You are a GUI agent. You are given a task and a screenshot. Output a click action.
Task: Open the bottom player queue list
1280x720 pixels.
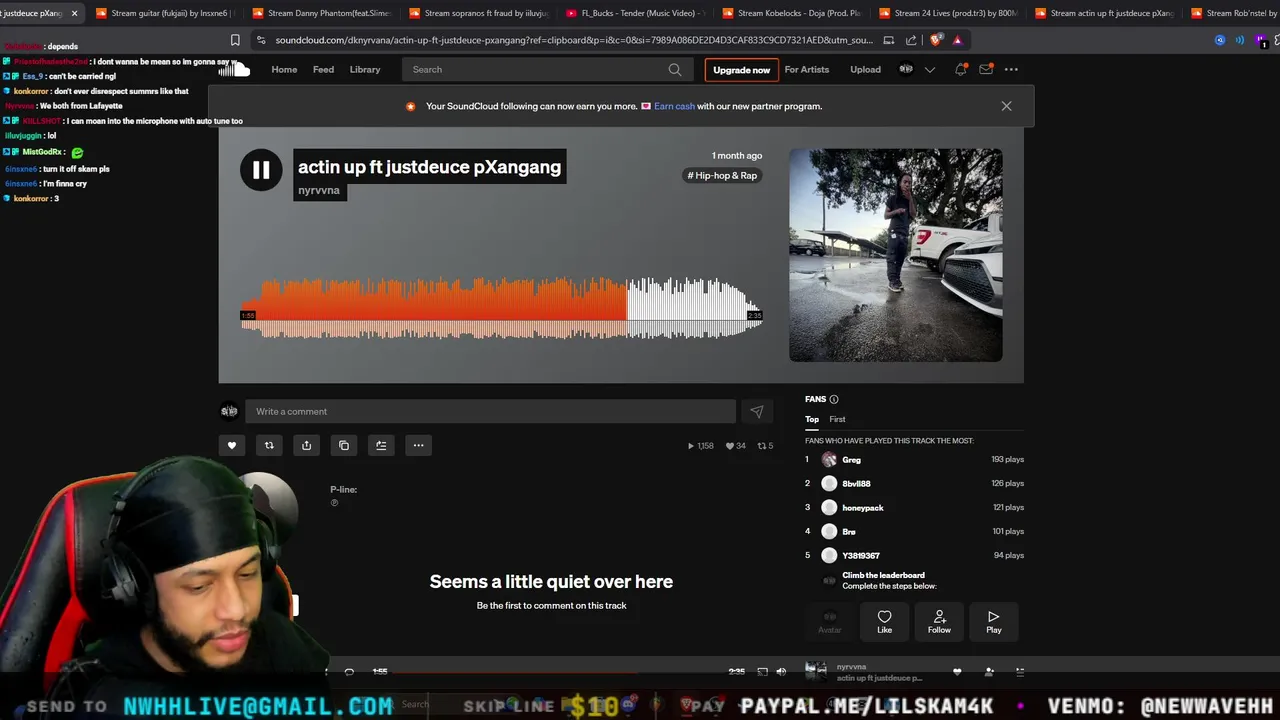1020,672
